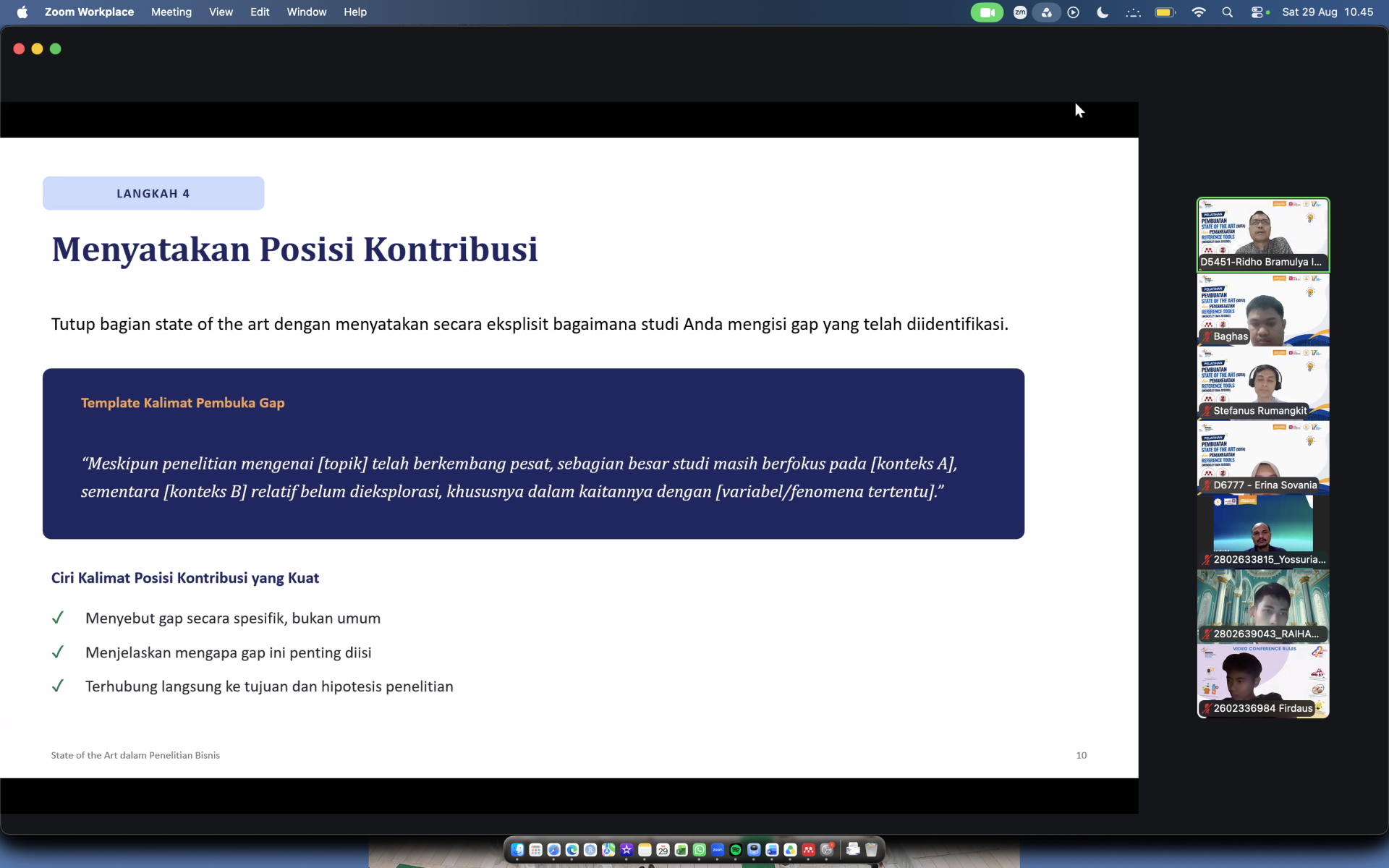Image resolution: width=1389 pixels, height=868 pixels.
Task: Open the Mendeley red dock icon
Action: (x=809, y=850)
